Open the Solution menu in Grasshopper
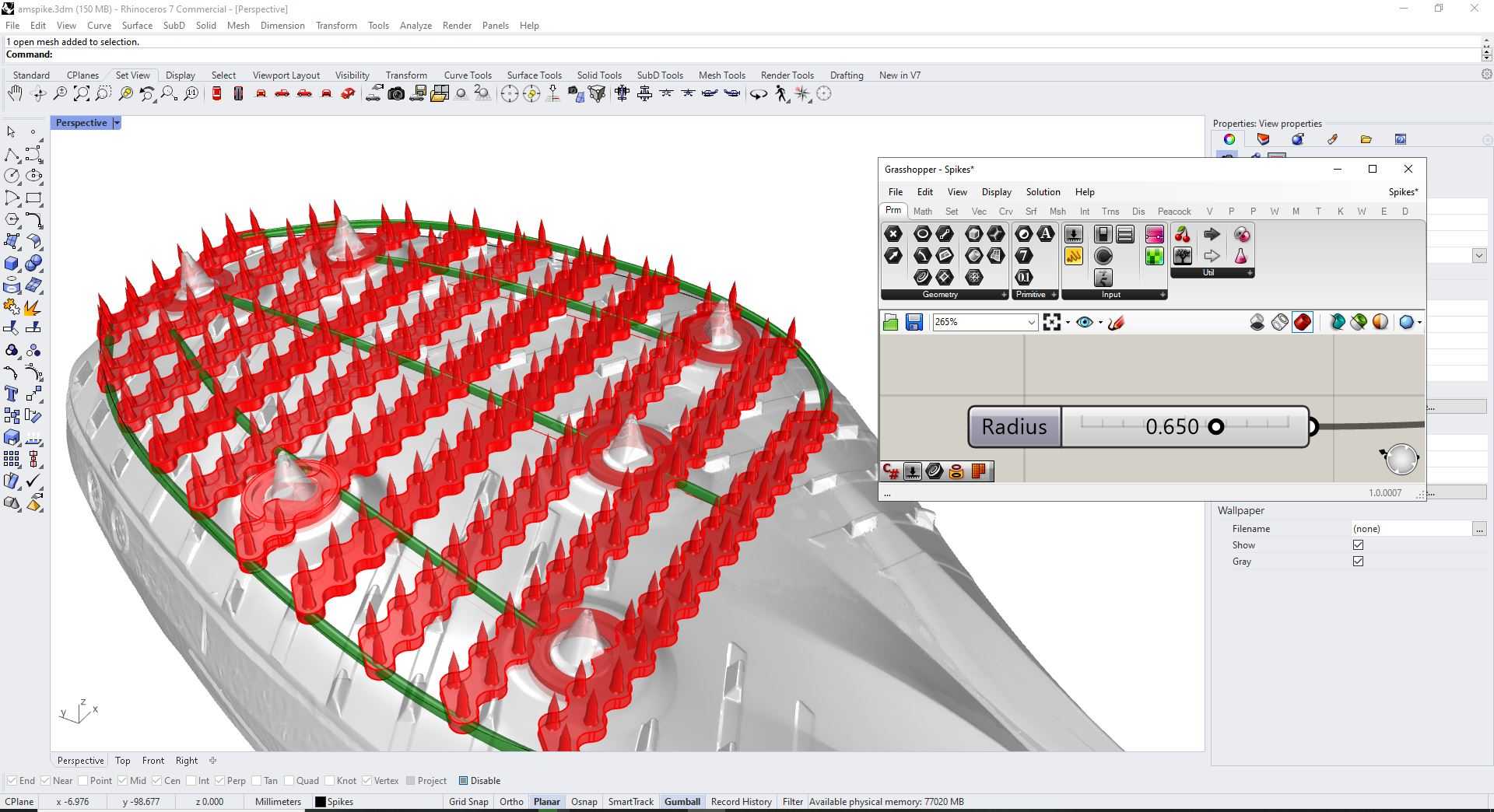 click(1043, 192)
